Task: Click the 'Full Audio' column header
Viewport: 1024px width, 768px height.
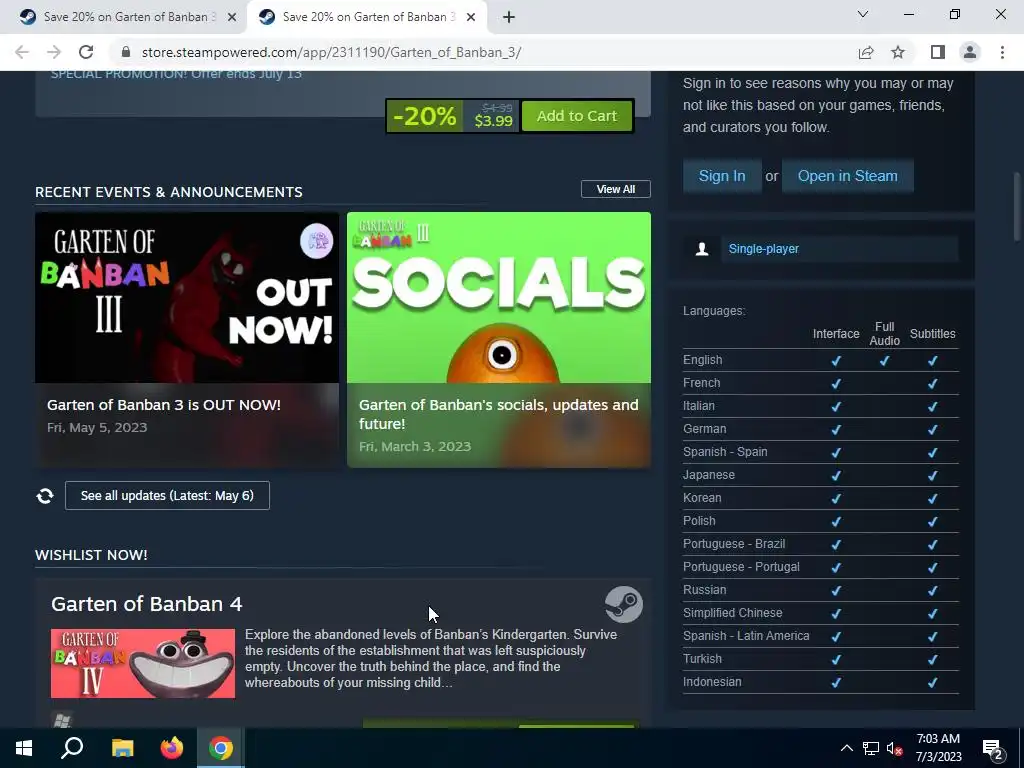Action: click(884, 334)
